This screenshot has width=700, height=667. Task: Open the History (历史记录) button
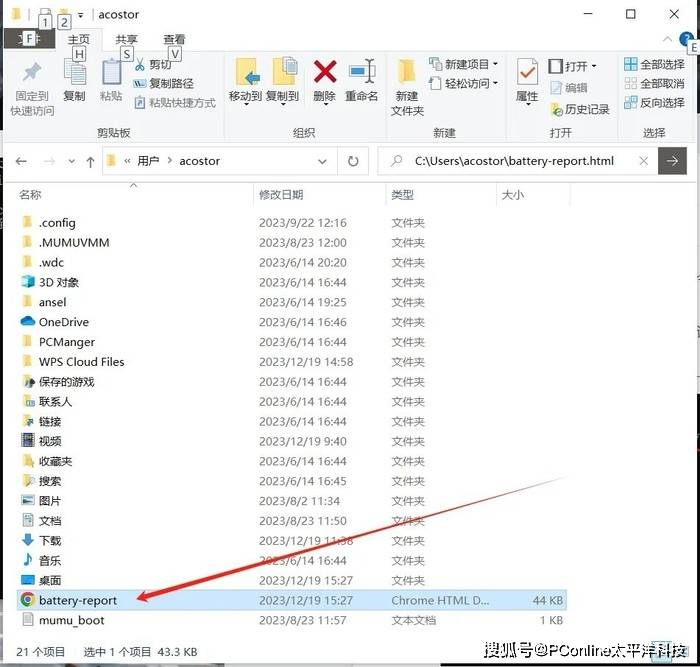click(580, 109)
